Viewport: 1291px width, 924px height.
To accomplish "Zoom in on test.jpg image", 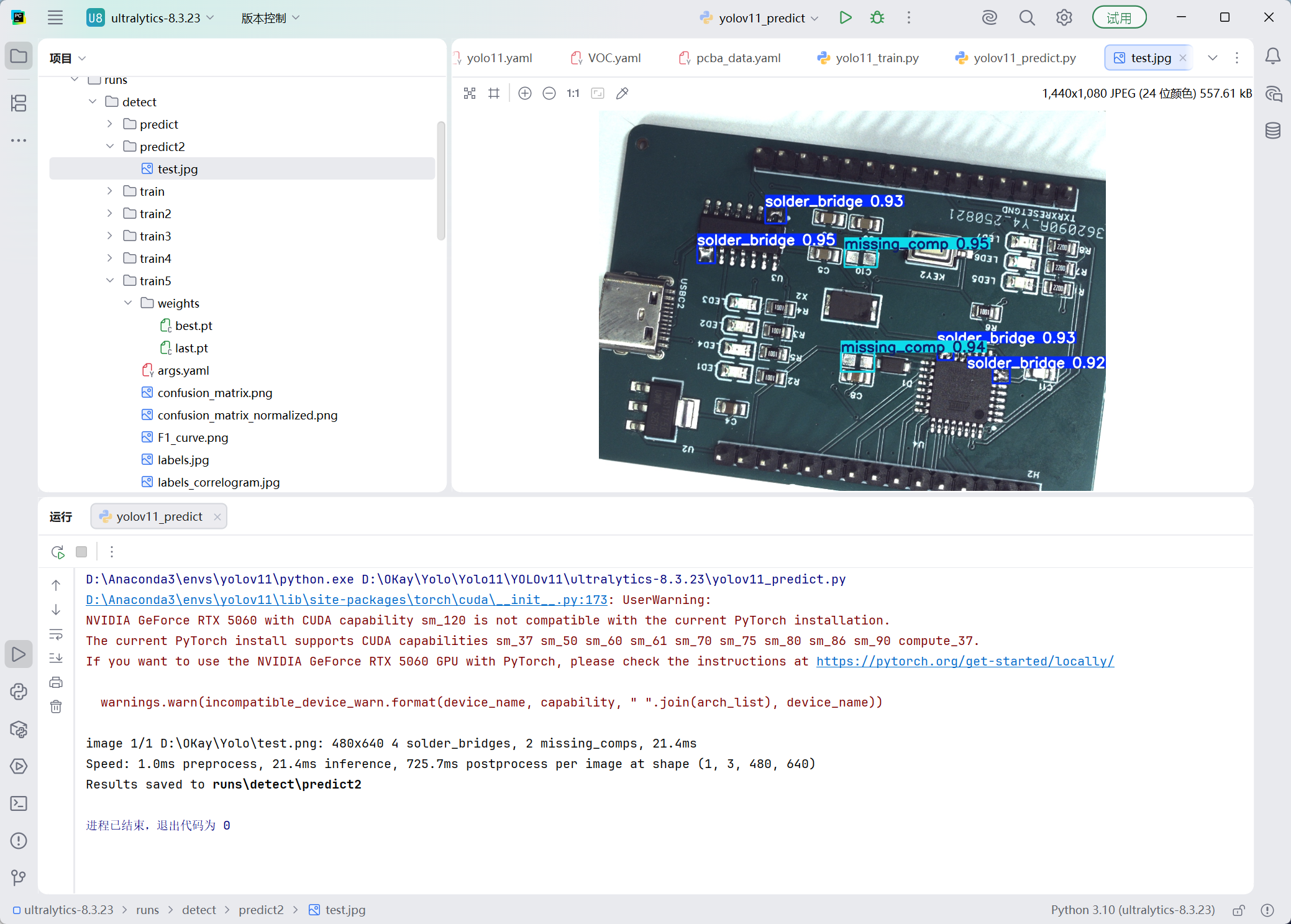I will tap(525, 93).
